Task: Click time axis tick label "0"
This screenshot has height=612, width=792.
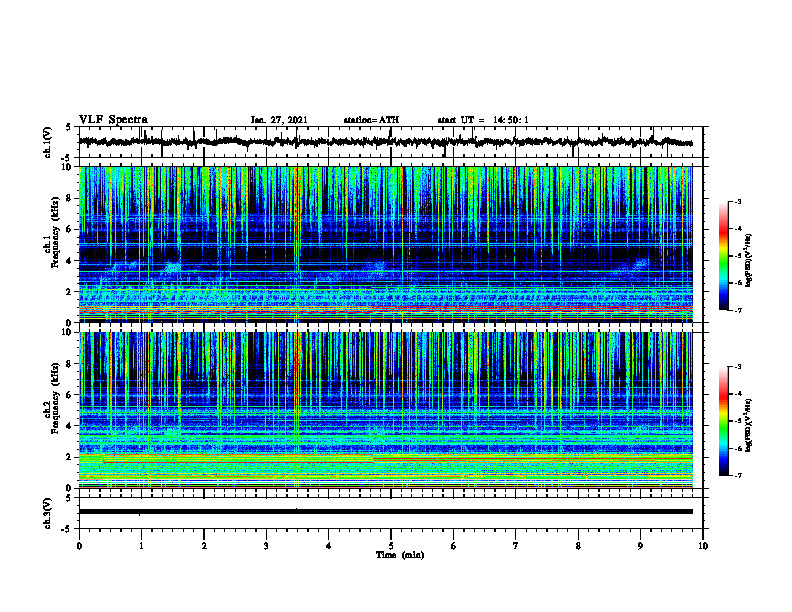Action: (x=79, y=546)
